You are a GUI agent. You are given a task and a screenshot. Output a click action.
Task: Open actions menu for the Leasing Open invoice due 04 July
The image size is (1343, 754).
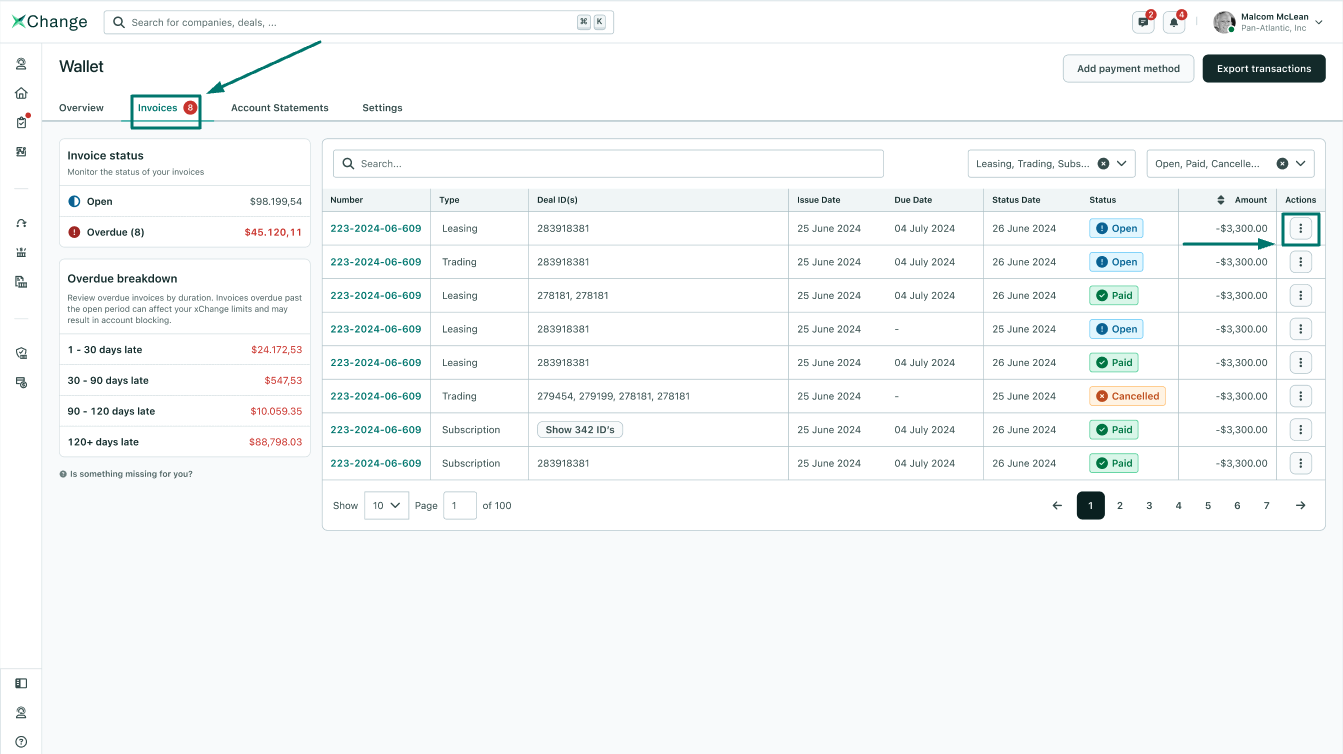point(1300,228)
